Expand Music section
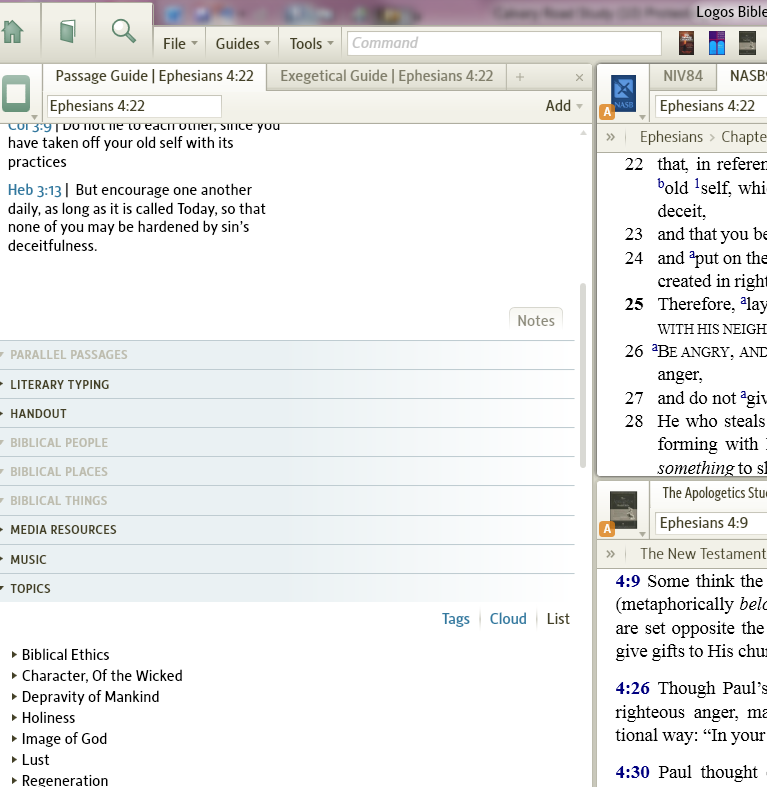 [287, 560]
